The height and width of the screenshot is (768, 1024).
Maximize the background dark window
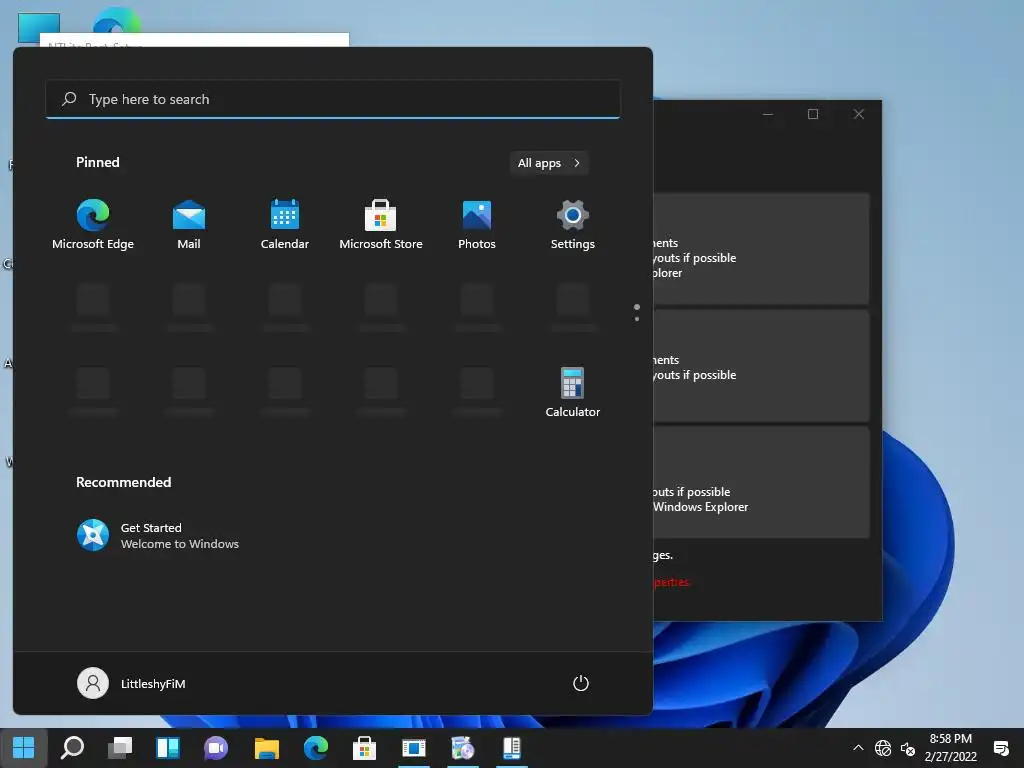(x=813, y=114)
